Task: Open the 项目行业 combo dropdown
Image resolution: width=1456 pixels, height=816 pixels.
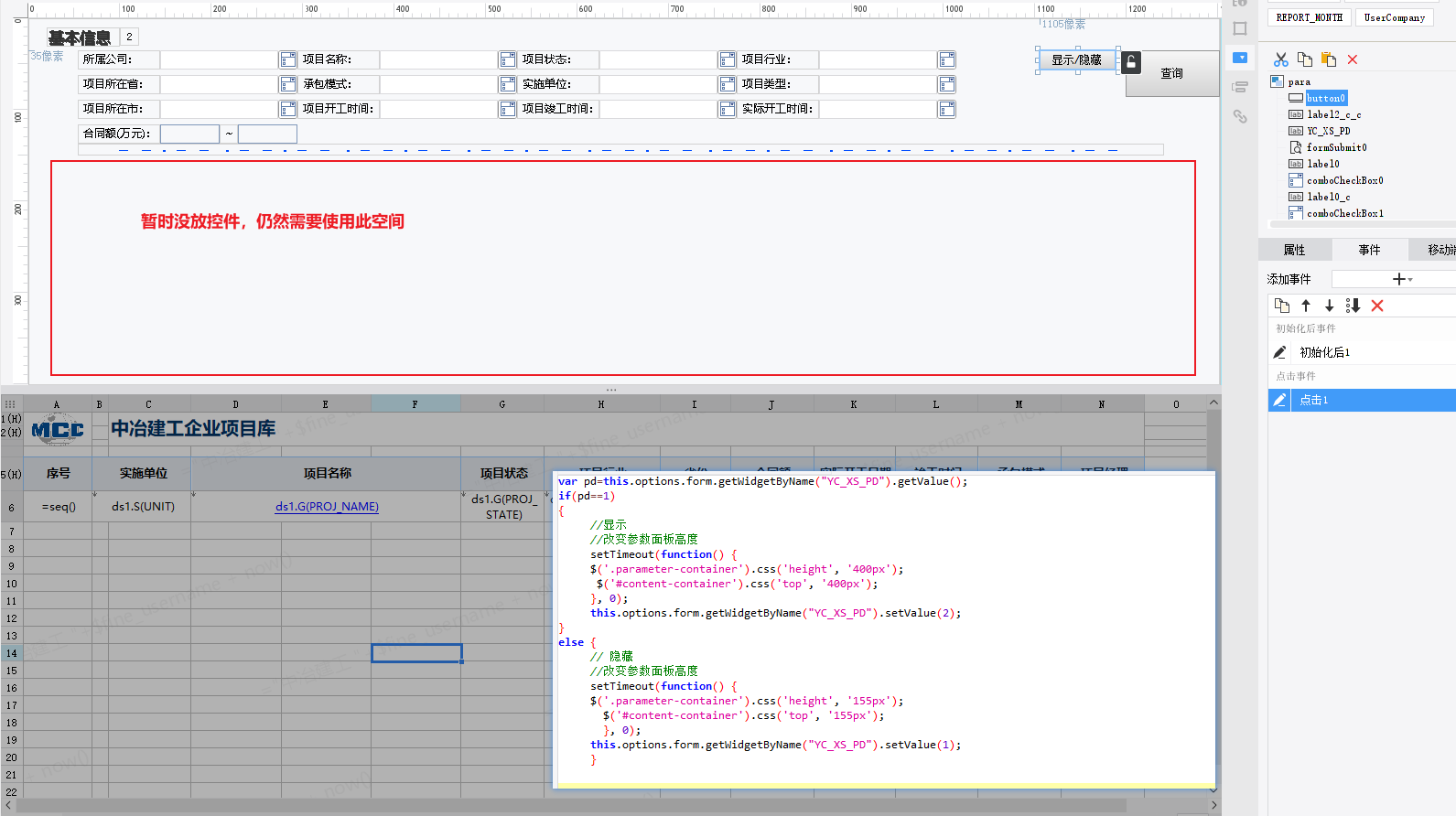Action: 946,59
